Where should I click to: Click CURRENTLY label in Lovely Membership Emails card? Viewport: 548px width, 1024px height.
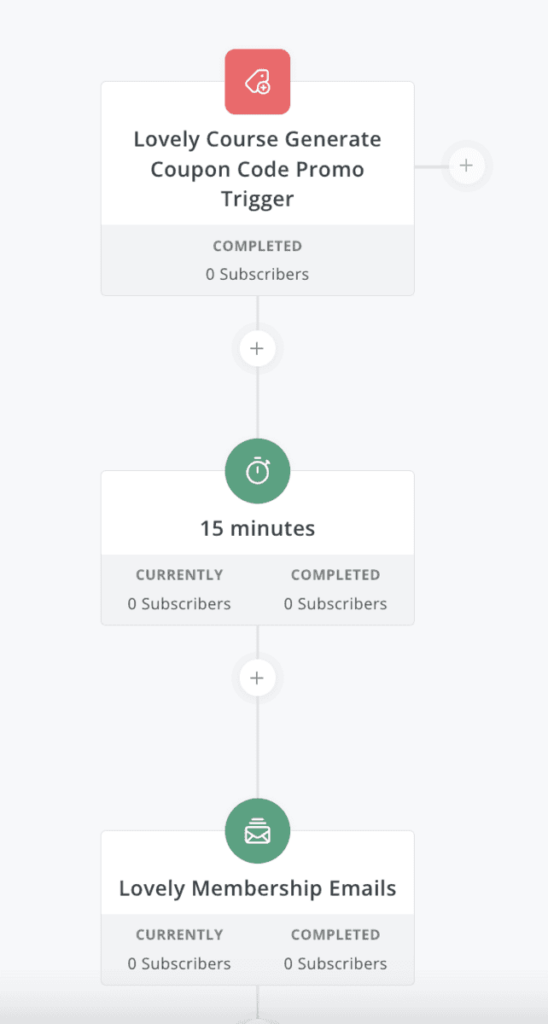[180, 935]
